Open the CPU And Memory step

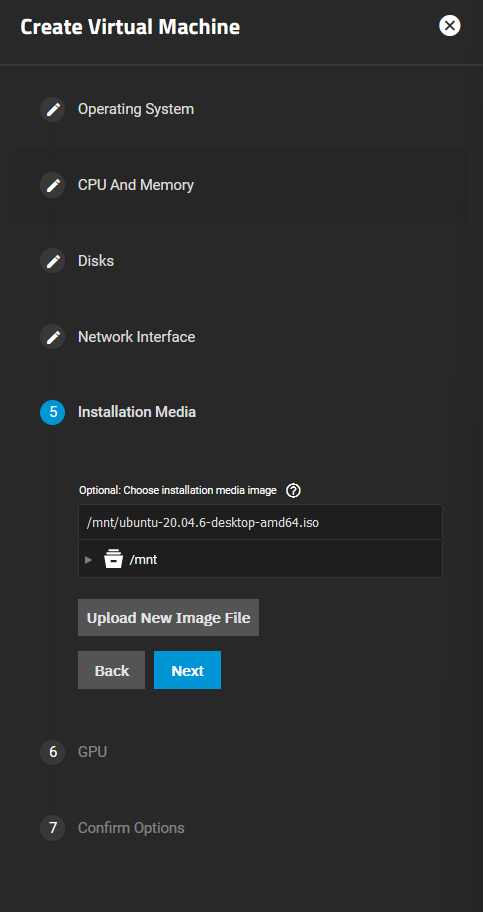tap(136, 186)
